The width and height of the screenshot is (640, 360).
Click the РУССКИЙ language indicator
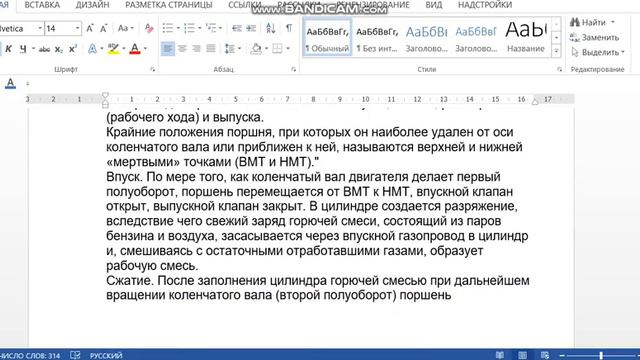[x=106, y=356]
